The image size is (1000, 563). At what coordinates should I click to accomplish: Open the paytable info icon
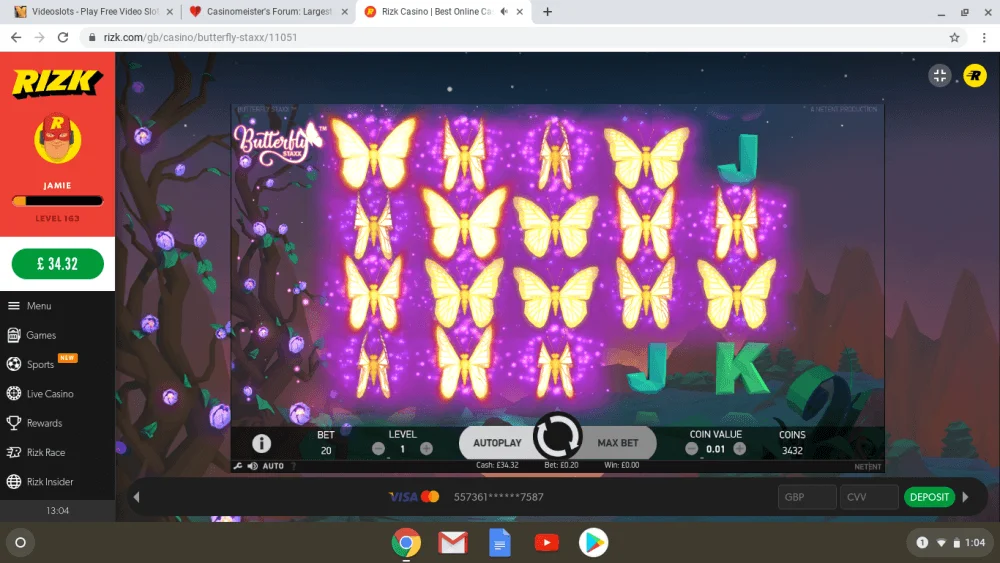(261, 442)
